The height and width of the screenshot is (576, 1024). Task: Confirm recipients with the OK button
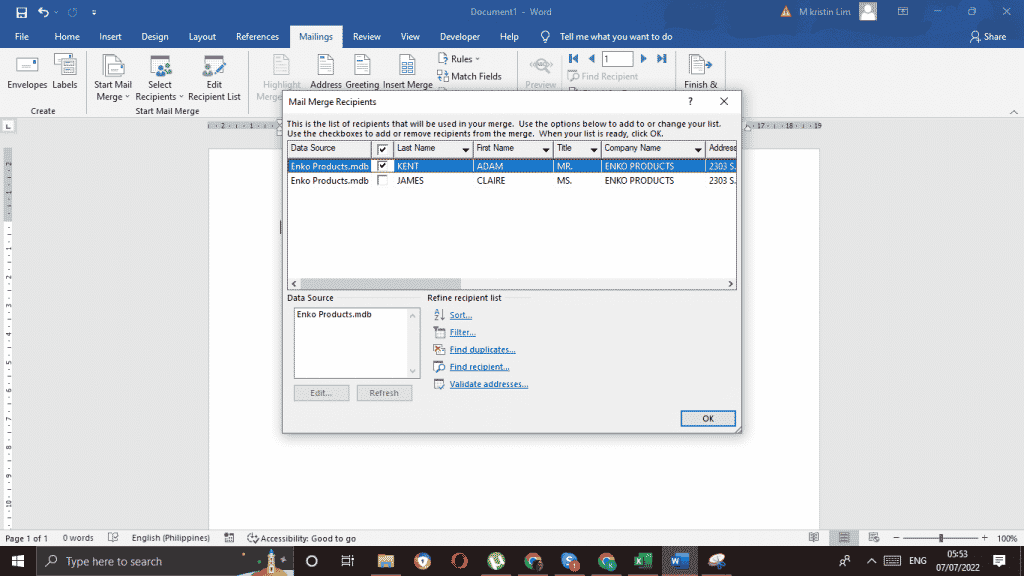707,418
